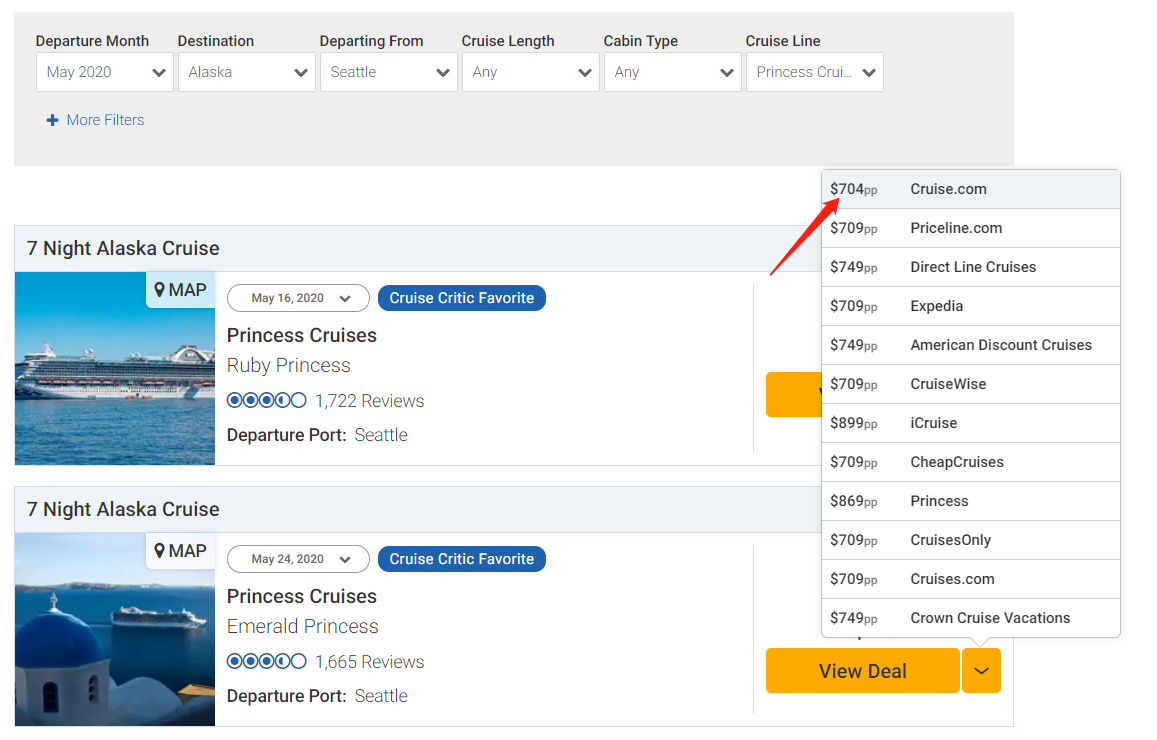The image size is (1157, 740).
Task: Open the Destination dropdown showing Alaska
Action: click(x=246, y=72)
